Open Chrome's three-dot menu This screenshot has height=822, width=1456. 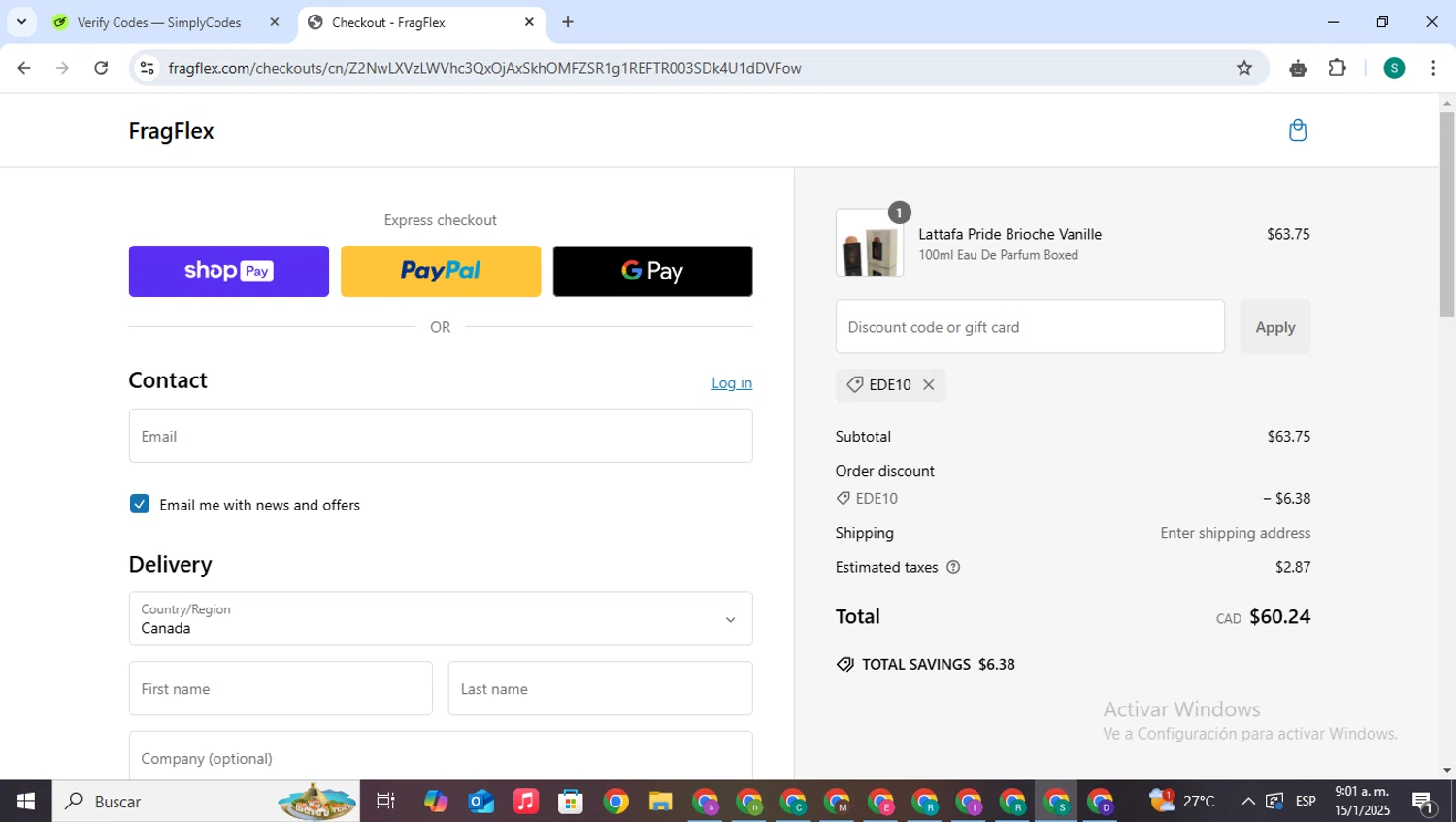coord(1433,68)
